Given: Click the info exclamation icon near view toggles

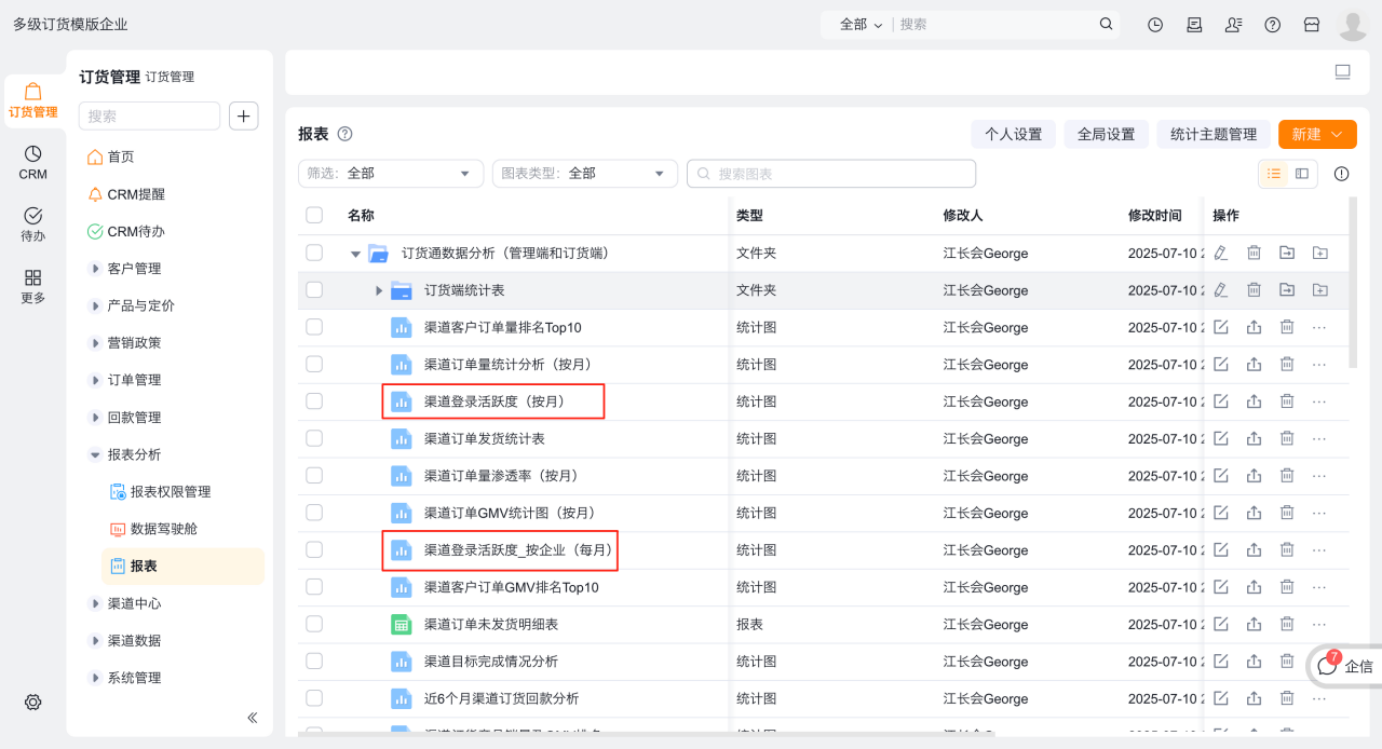Looking at the screenshot, I should (x=1341, y=174).
